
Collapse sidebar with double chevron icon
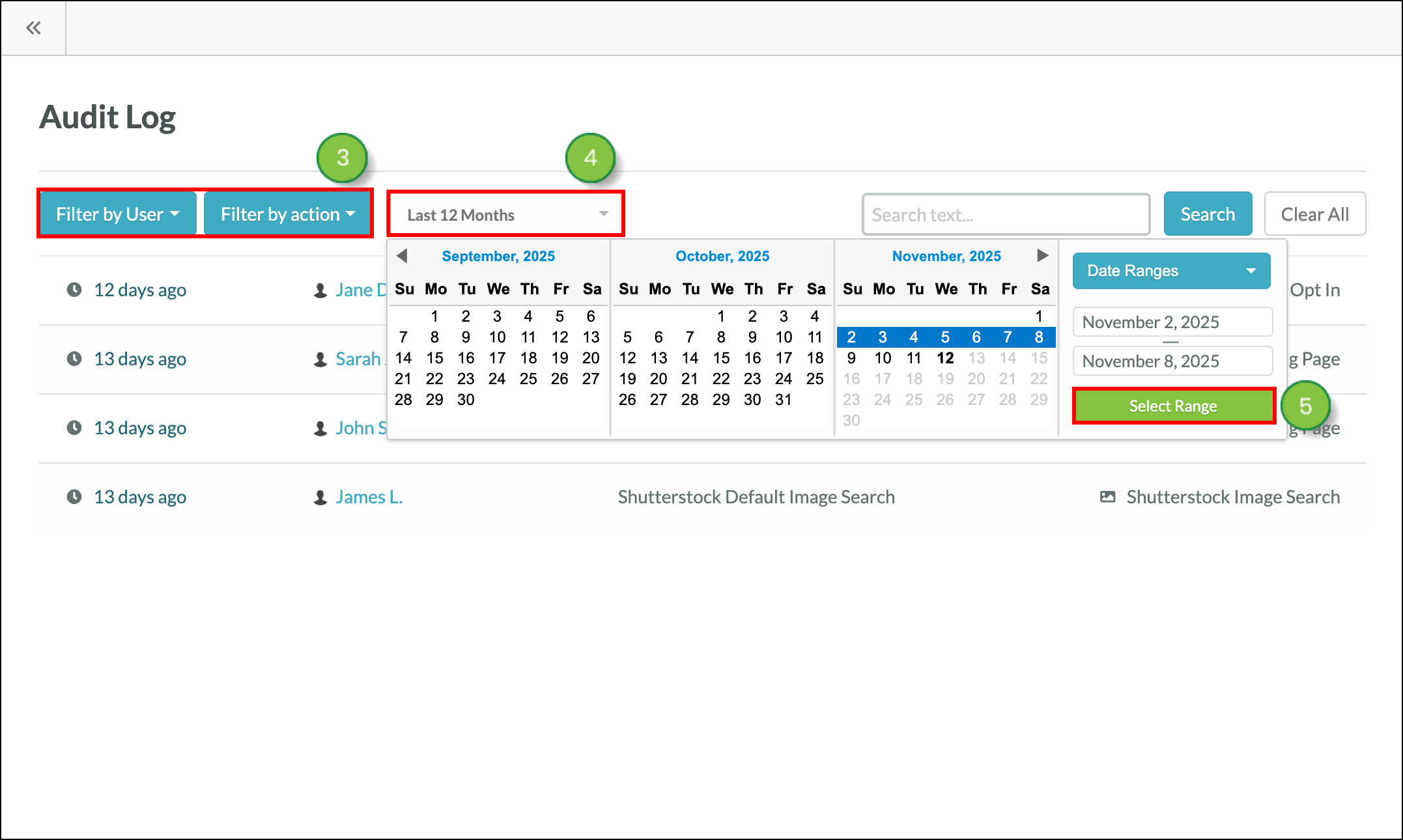33,28
